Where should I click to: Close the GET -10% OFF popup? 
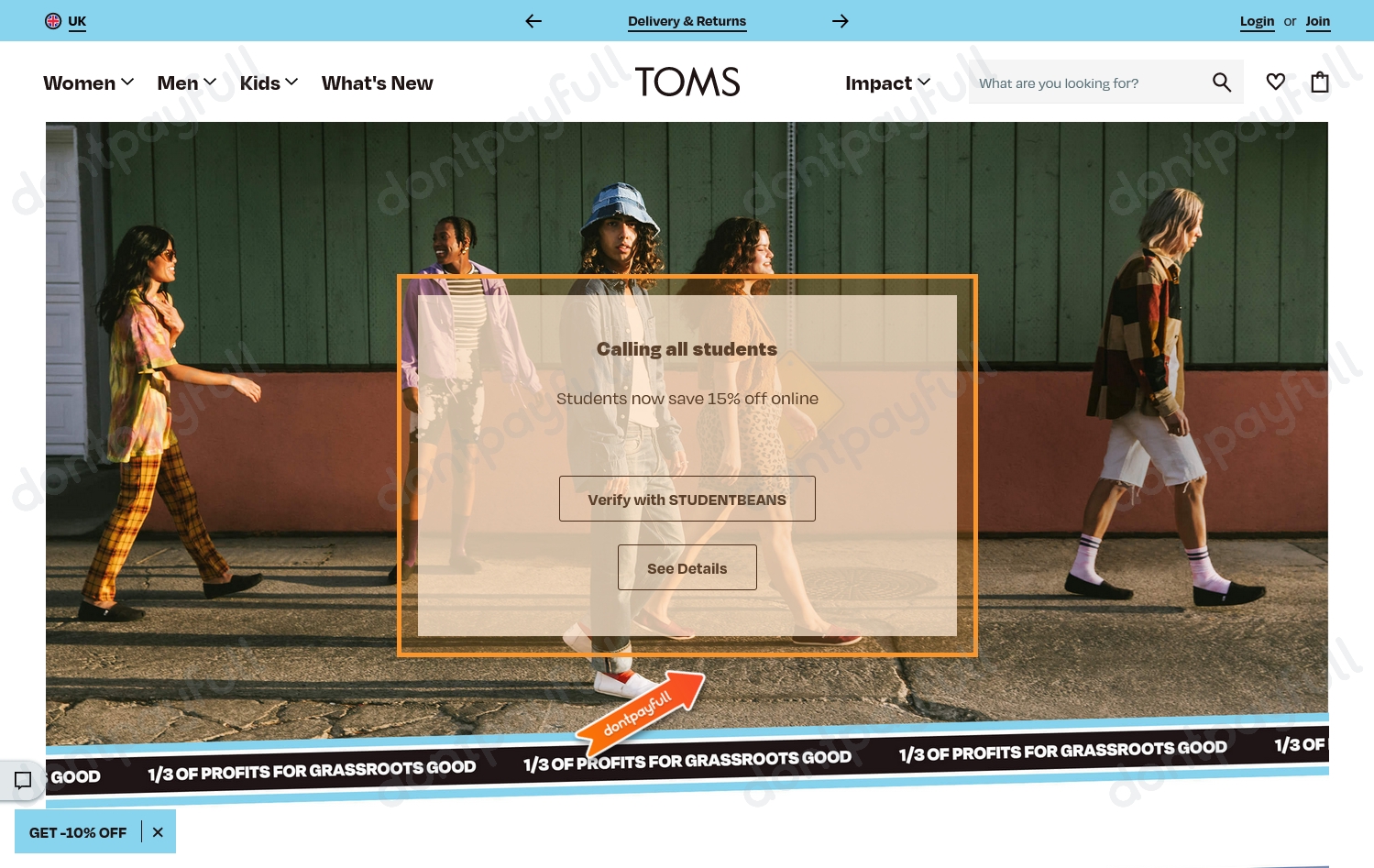pos(158,832)
